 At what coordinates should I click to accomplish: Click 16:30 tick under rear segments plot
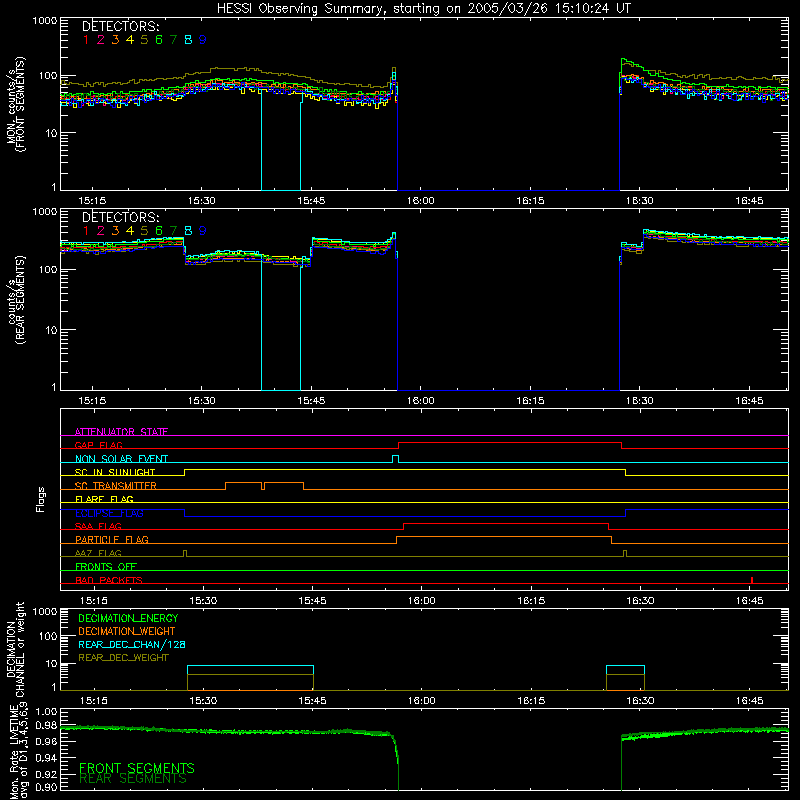[639, 401]
